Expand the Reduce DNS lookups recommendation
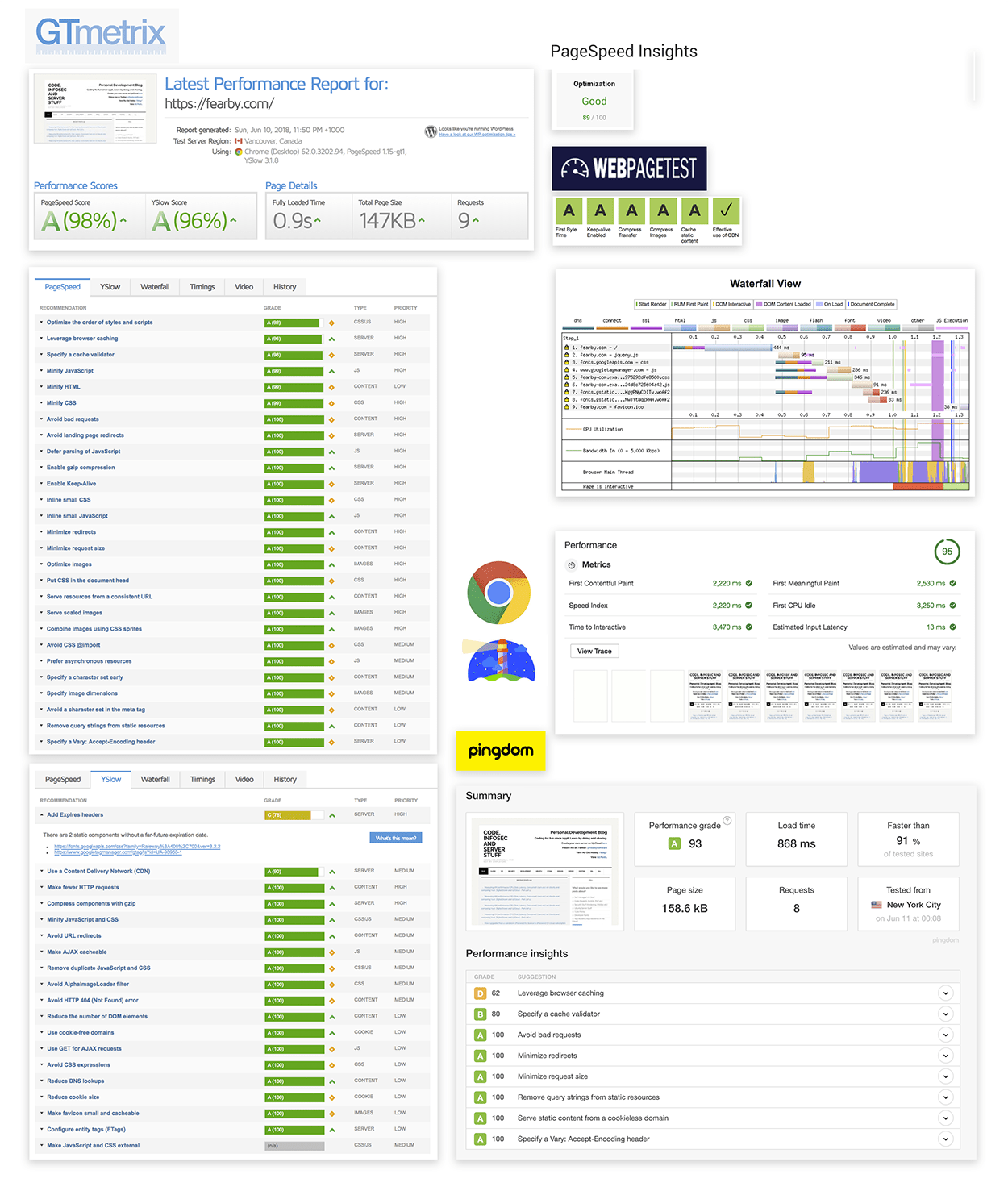The width and height of the screenshot is (1008, 1191). coord(42,1081)
